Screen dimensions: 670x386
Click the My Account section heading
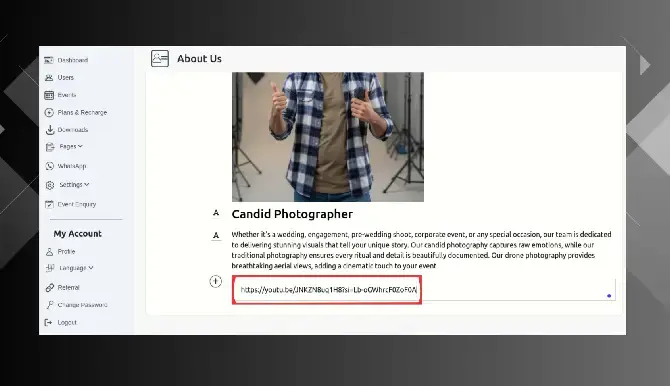pos(78,234)
